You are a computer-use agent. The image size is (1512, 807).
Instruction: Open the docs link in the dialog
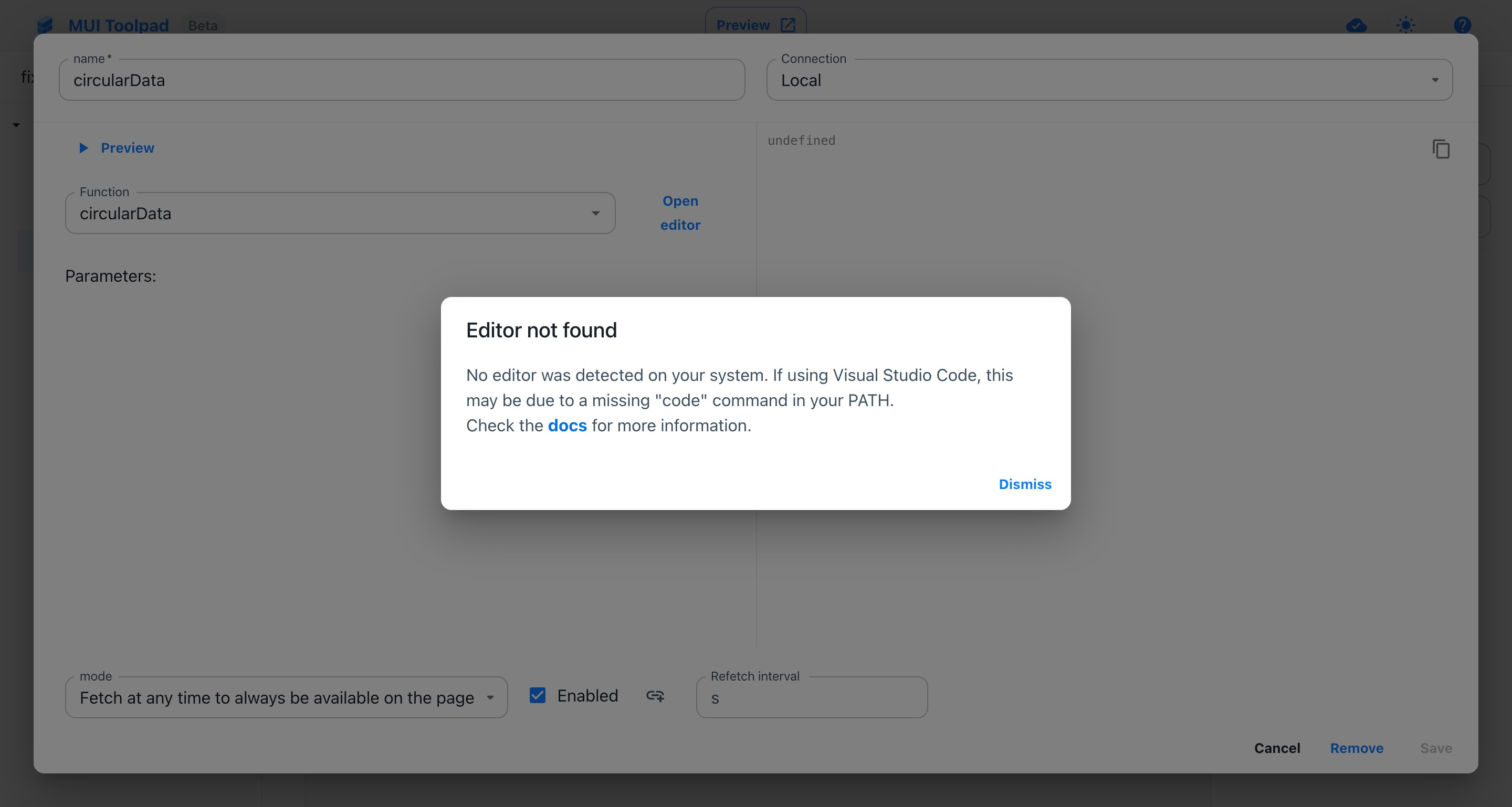566,425
